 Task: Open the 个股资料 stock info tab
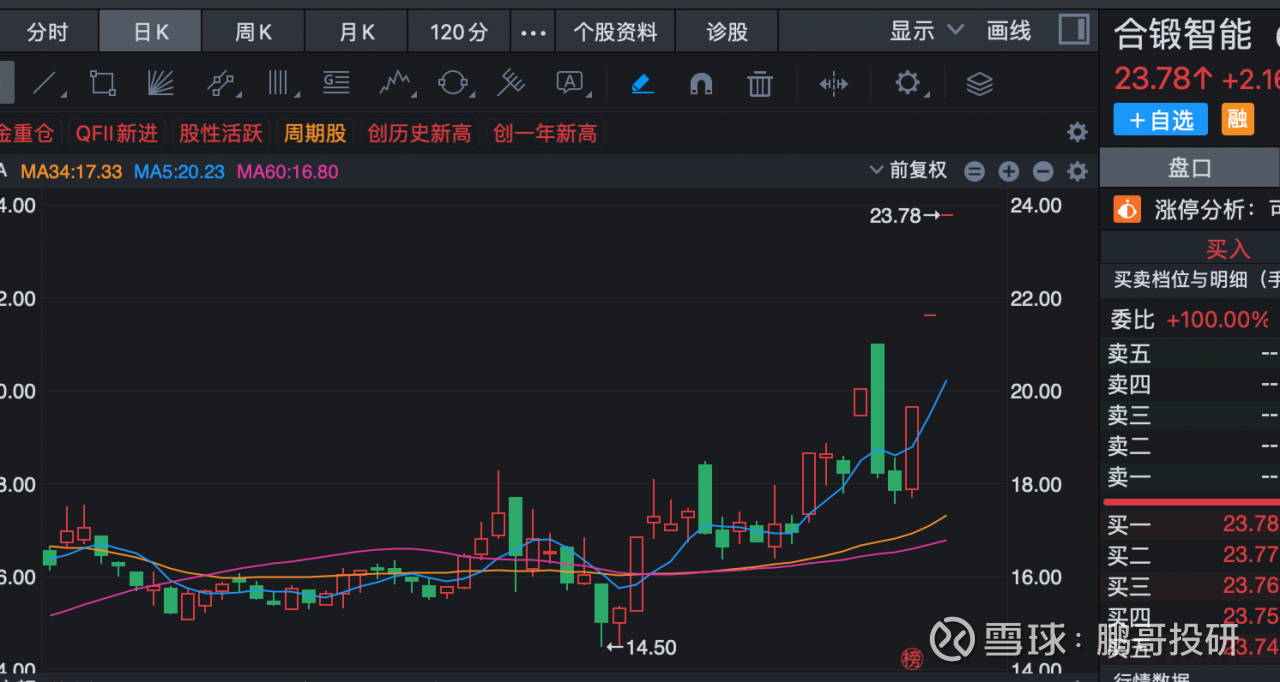[615, 33]
